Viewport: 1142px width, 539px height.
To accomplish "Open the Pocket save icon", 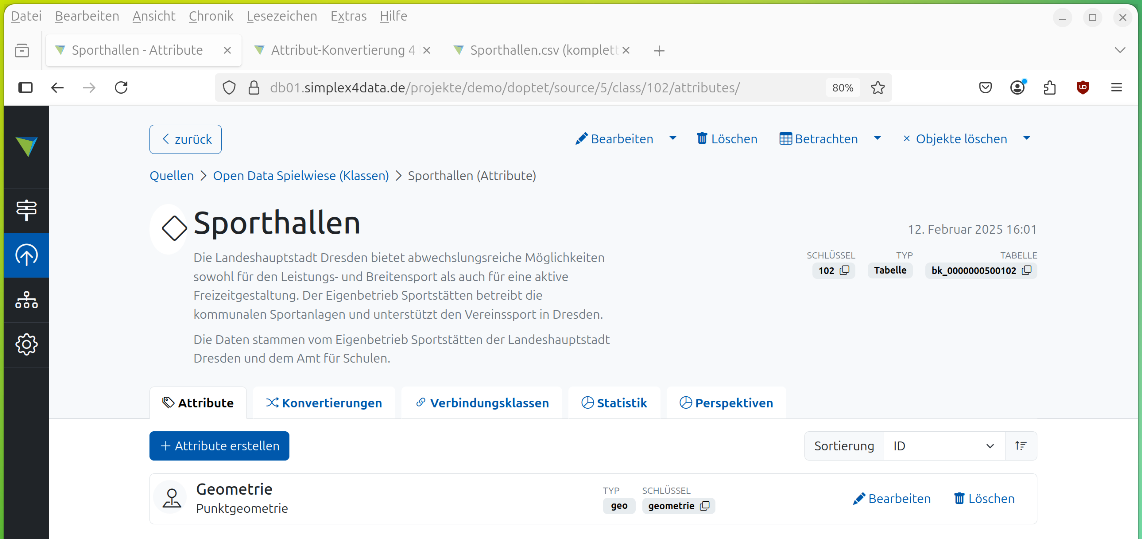I will 985,87.
